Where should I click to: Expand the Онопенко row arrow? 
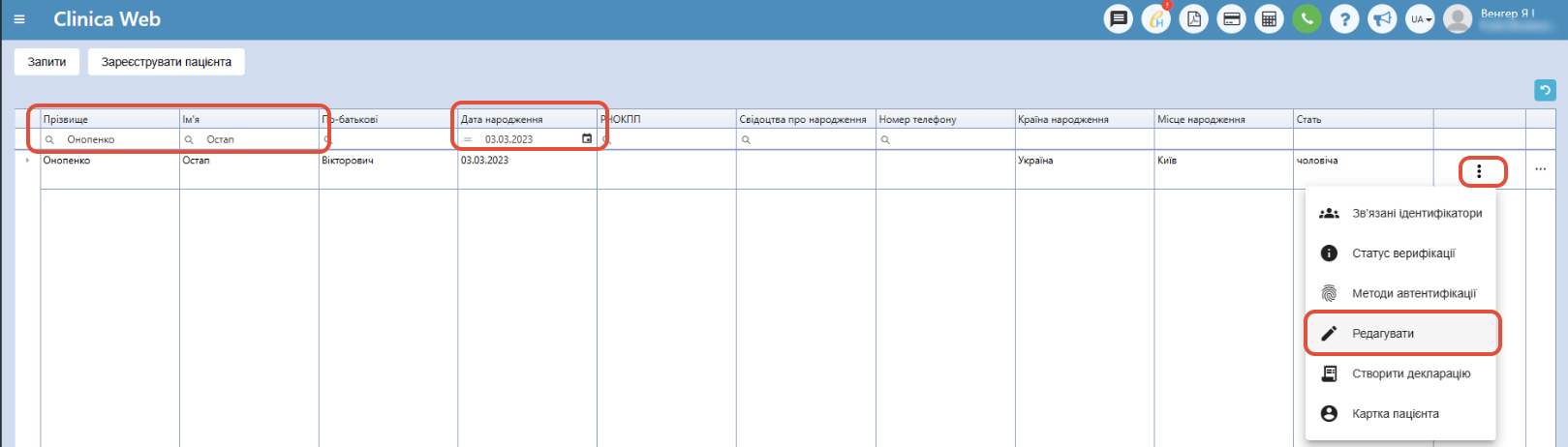coord(27,161)
